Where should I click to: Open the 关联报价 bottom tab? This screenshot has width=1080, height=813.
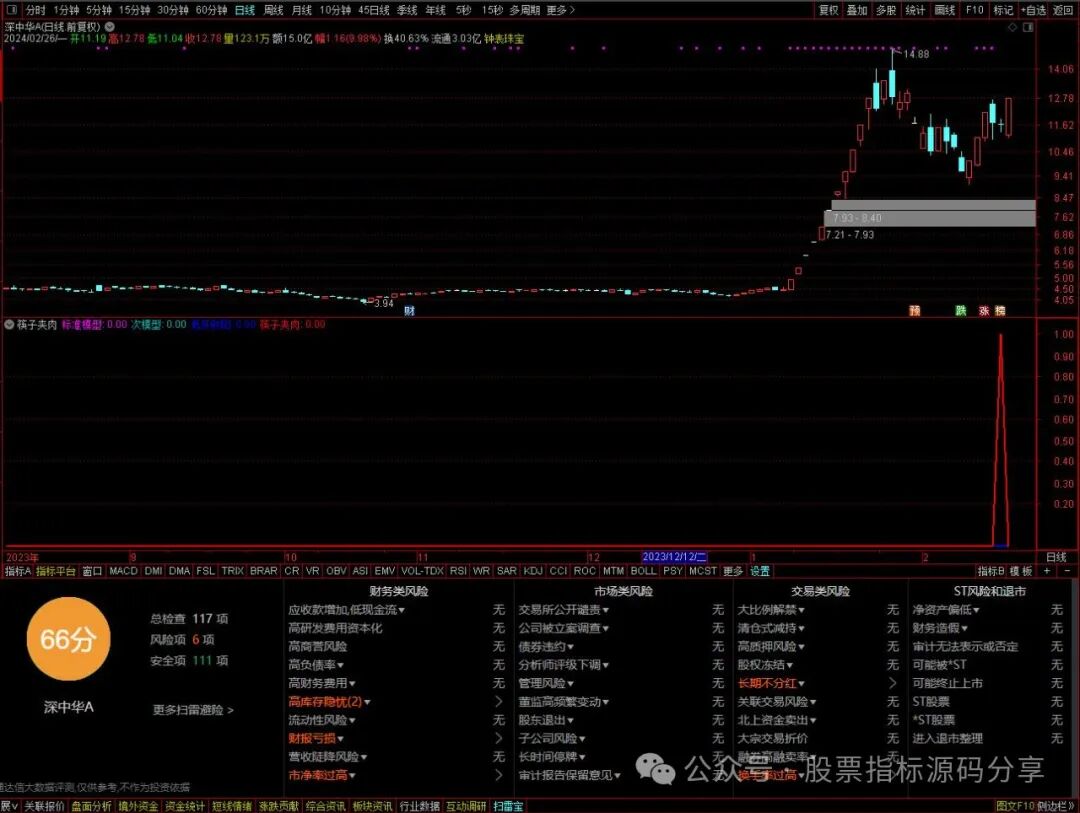pyautogui.click(x=44, y=805)
